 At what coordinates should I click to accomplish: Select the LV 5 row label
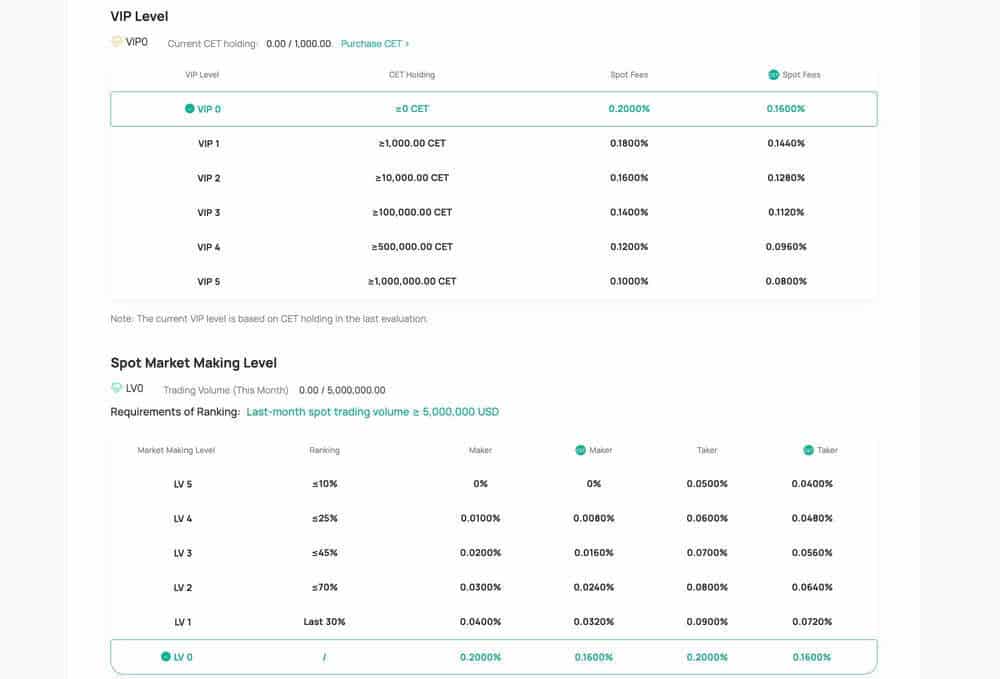183,484
